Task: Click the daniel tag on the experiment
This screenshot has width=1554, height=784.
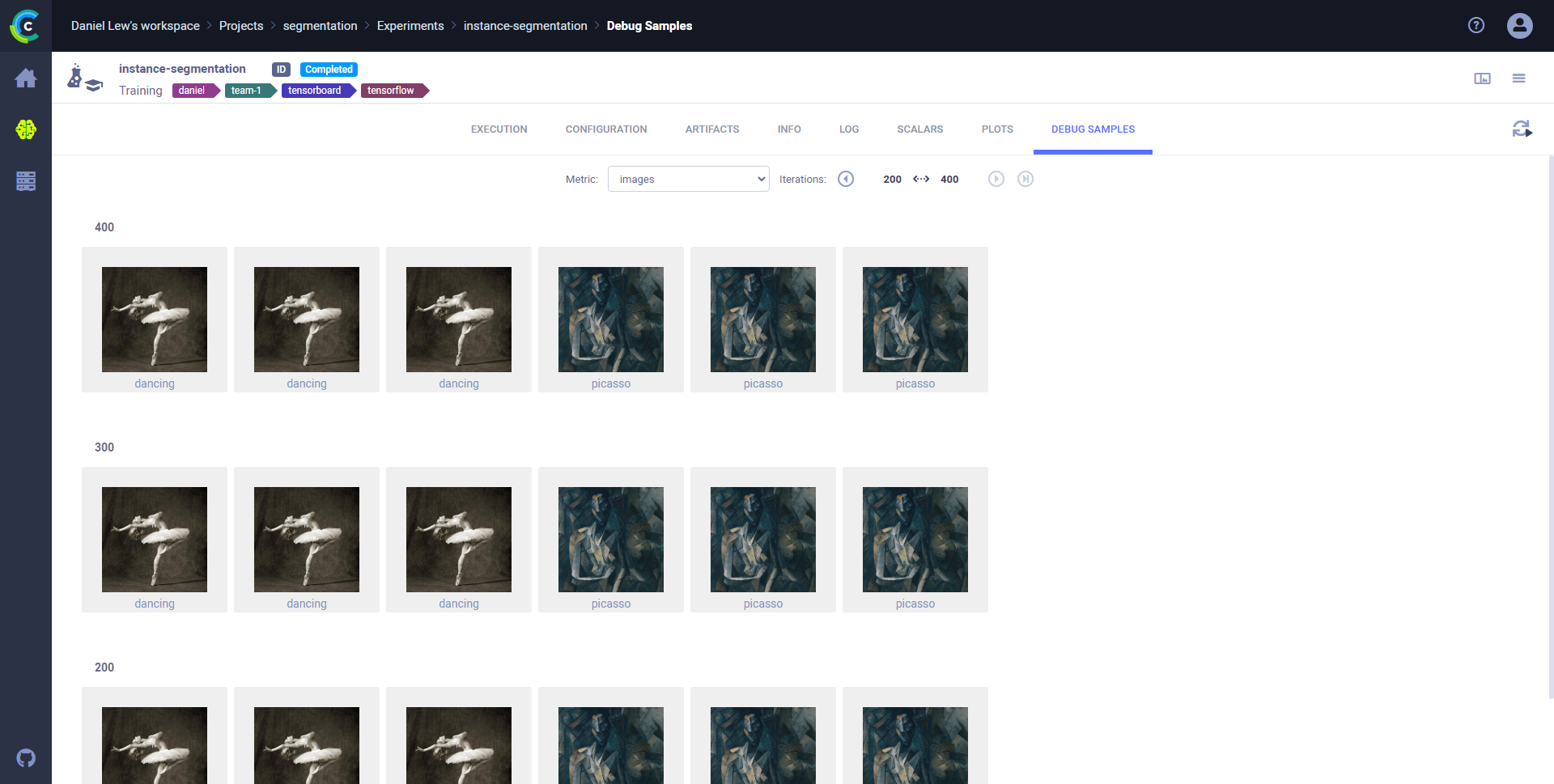Action: [x=193, y=91]
